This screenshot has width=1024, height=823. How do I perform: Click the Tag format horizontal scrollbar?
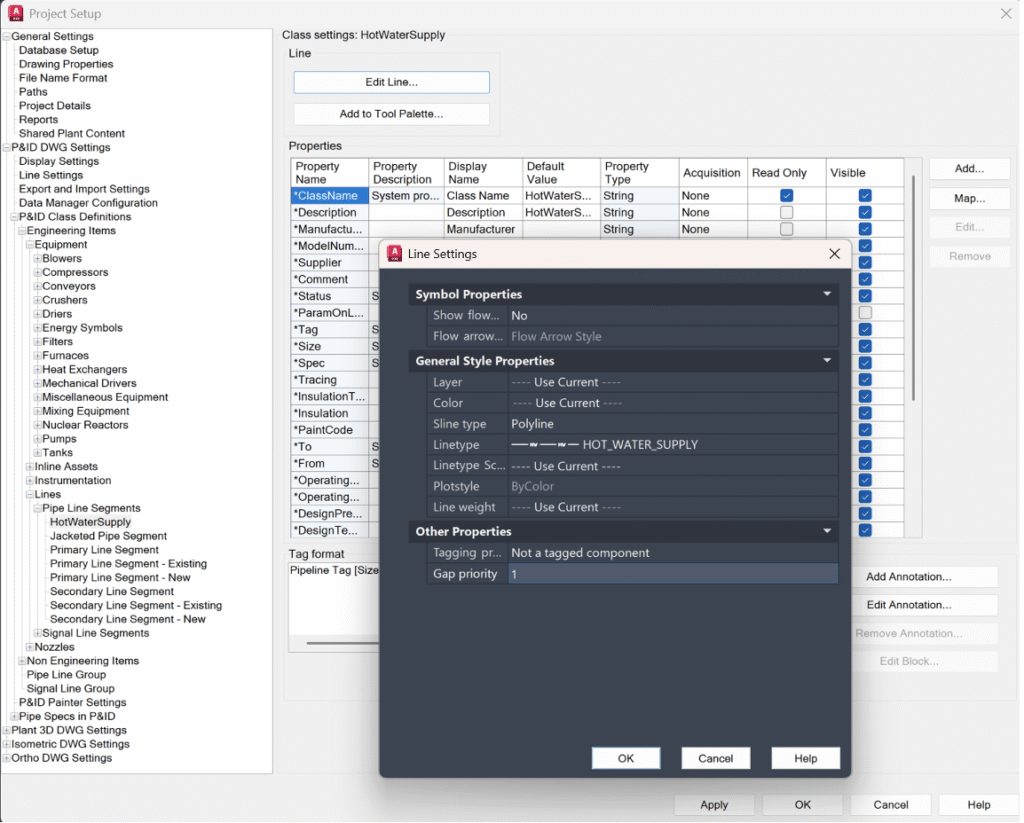pyautogui.click(x=342, y=643)
